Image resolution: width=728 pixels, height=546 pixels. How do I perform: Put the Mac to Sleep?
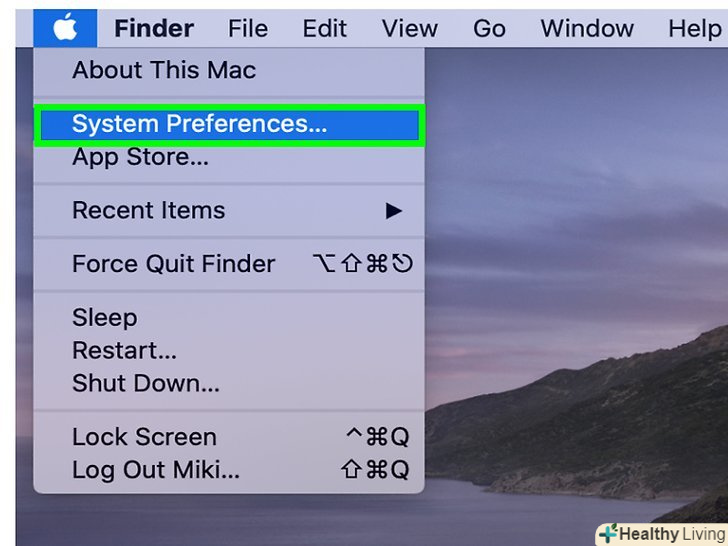tap(104, 318)
